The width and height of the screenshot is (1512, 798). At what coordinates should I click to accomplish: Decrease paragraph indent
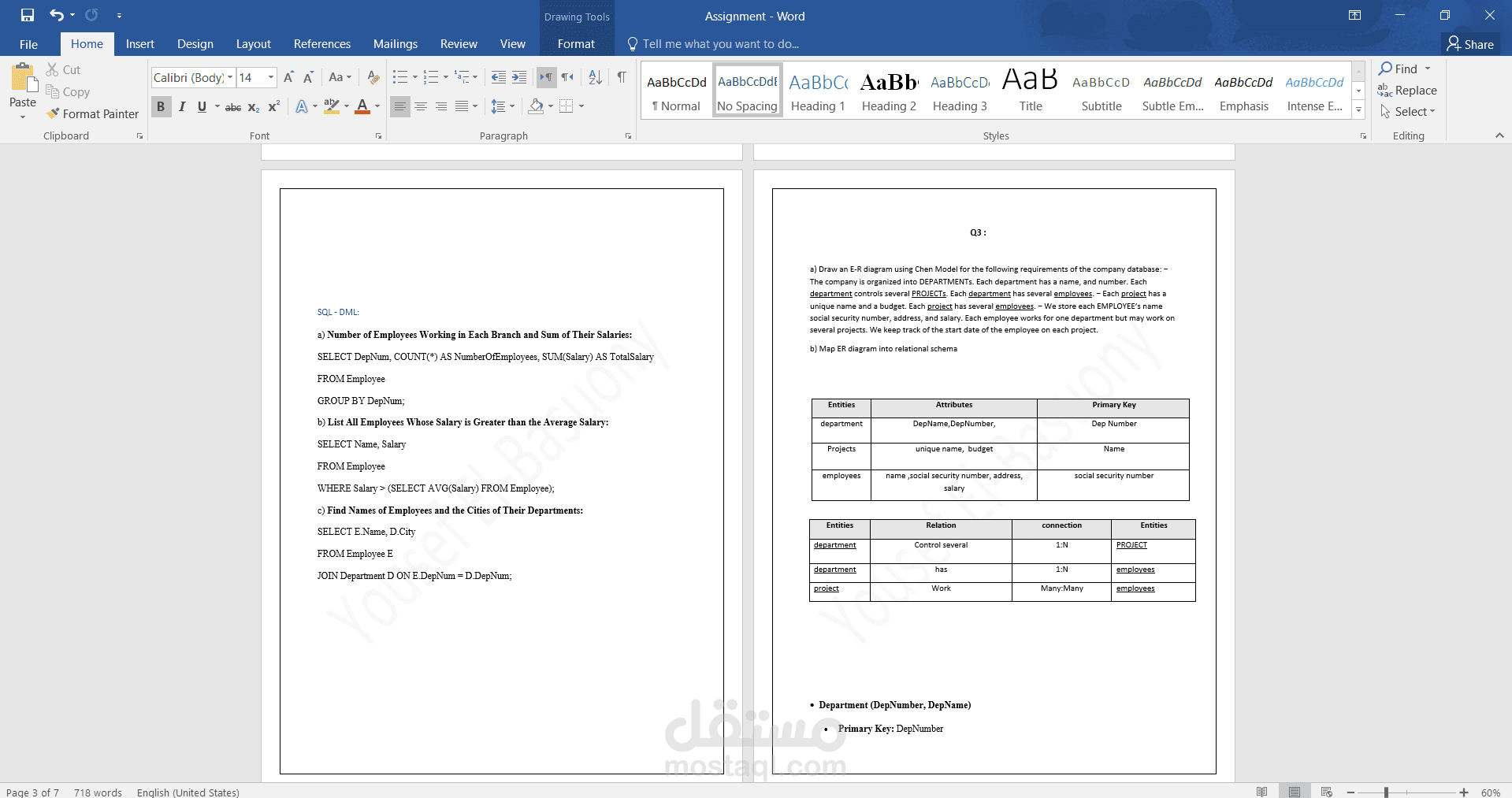coord(499,77)
